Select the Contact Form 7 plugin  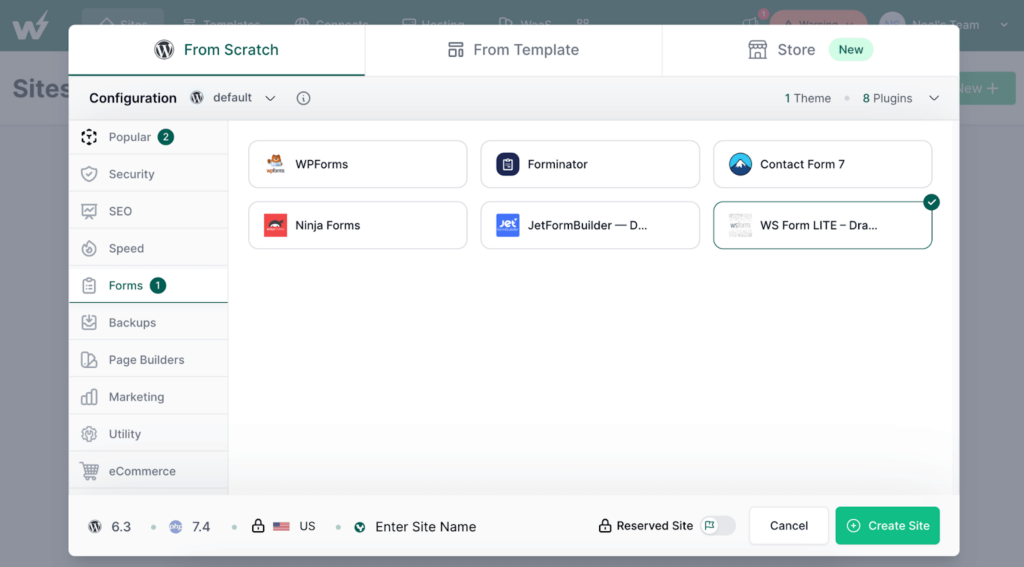pyautogui.click(x=822, y=164)
